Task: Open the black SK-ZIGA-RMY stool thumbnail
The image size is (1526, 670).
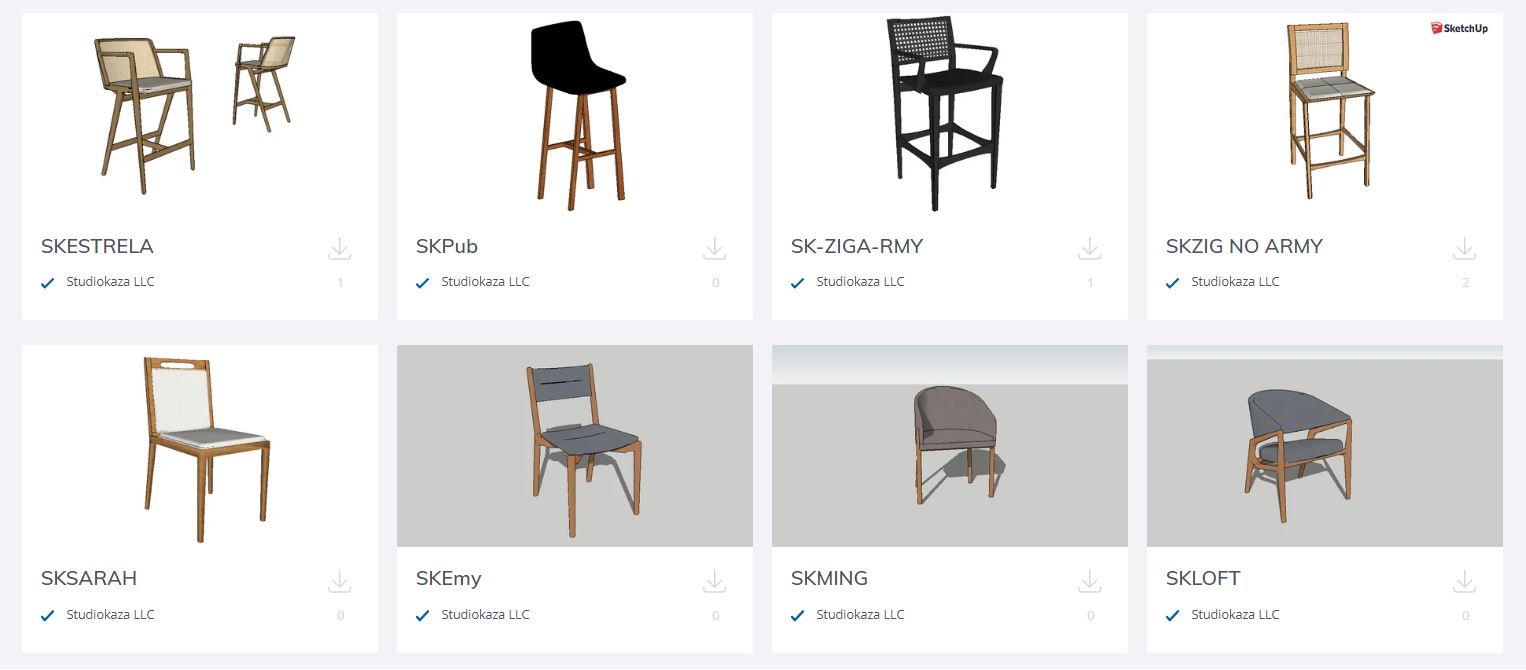Action: click(x=950, y=113)
